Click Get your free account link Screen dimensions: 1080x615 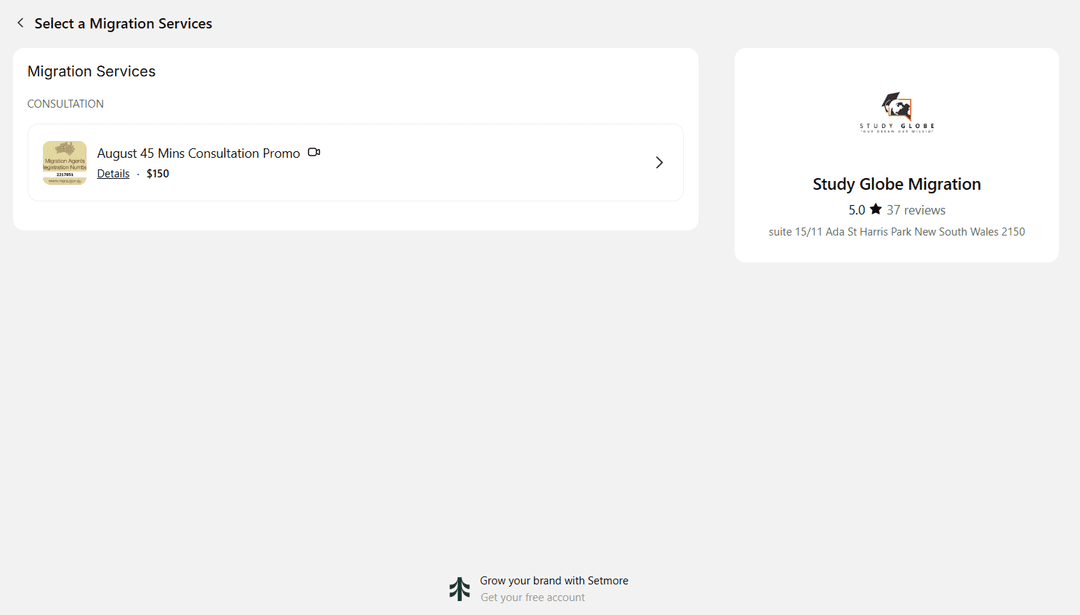point(532,598)
